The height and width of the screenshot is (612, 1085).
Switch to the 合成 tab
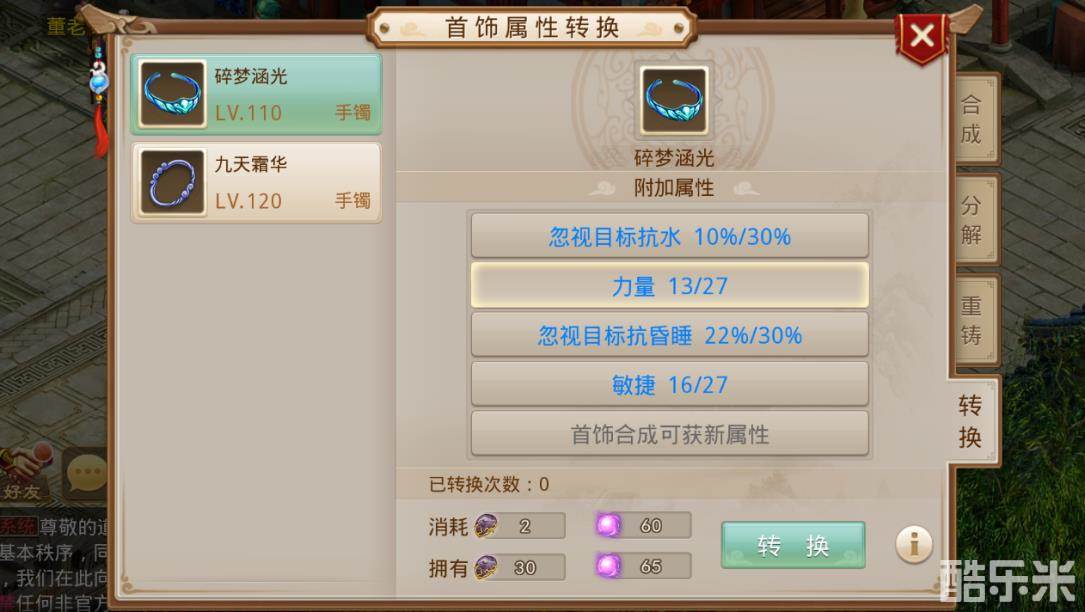click(973, 119)
